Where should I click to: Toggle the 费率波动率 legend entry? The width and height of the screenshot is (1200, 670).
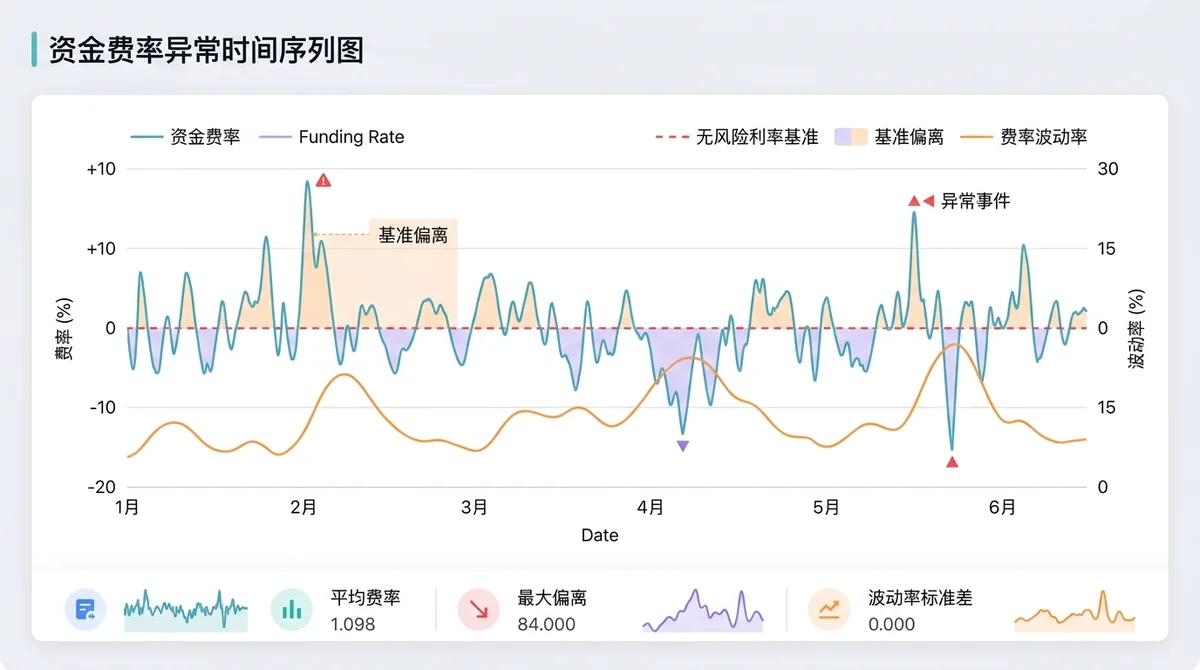(x=1023, y=137)
